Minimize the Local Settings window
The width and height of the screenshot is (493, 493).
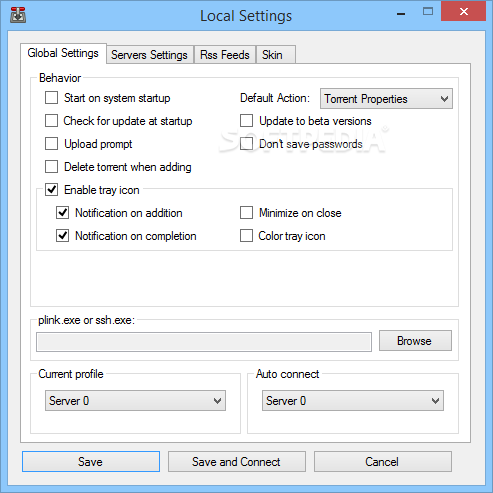point(401,13)
